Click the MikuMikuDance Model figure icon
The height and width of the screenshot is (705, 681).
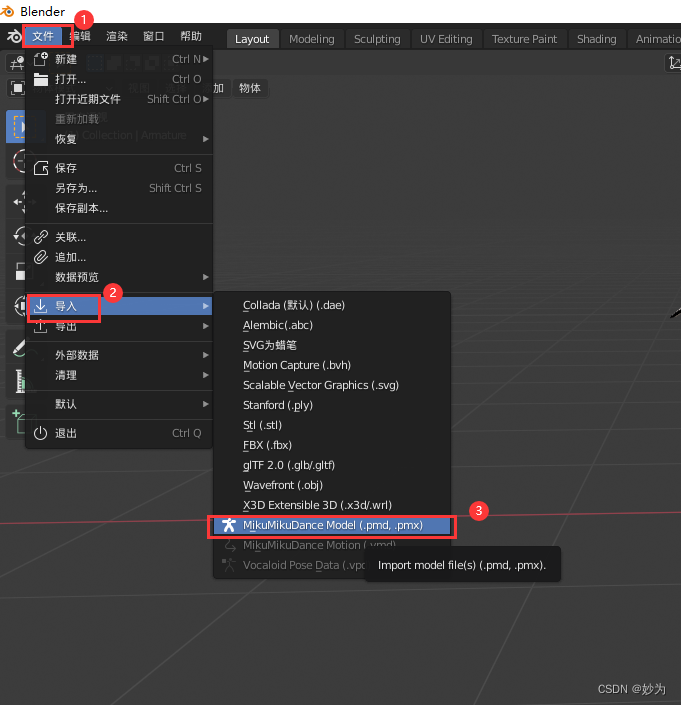[x=229, y=525]
